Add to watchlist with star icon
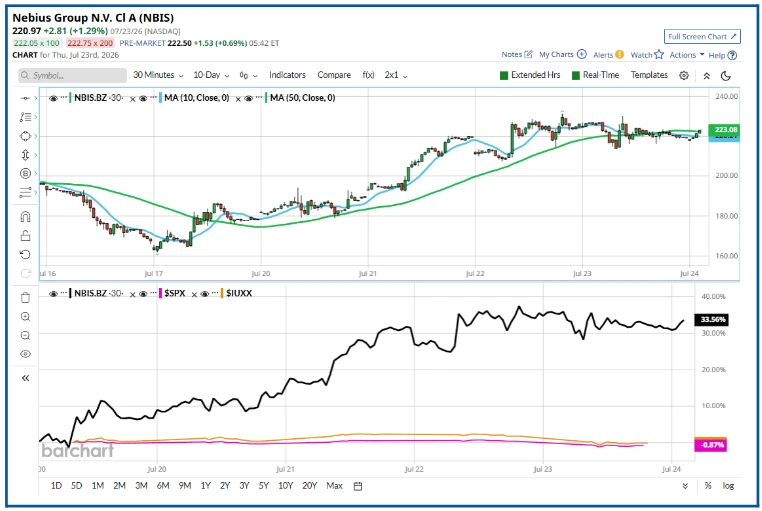 659,54
